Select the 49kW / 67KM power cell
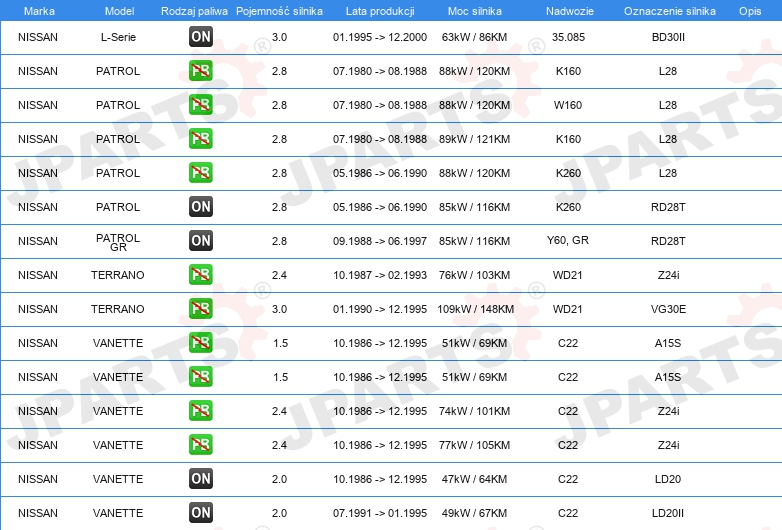 click(474, 513)
